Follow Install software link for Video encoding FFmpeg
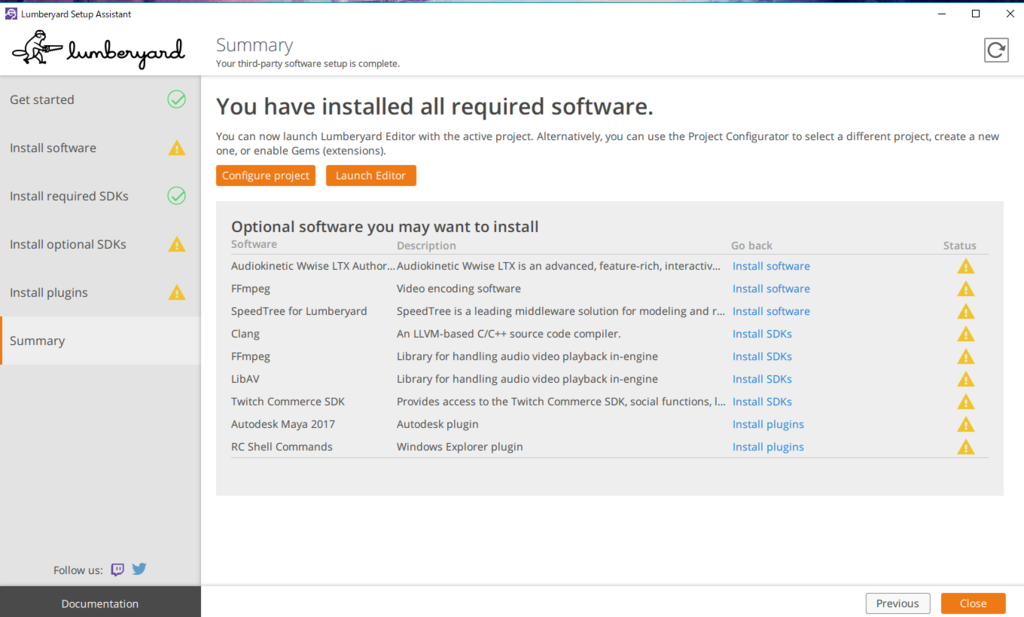 [771, 289]
